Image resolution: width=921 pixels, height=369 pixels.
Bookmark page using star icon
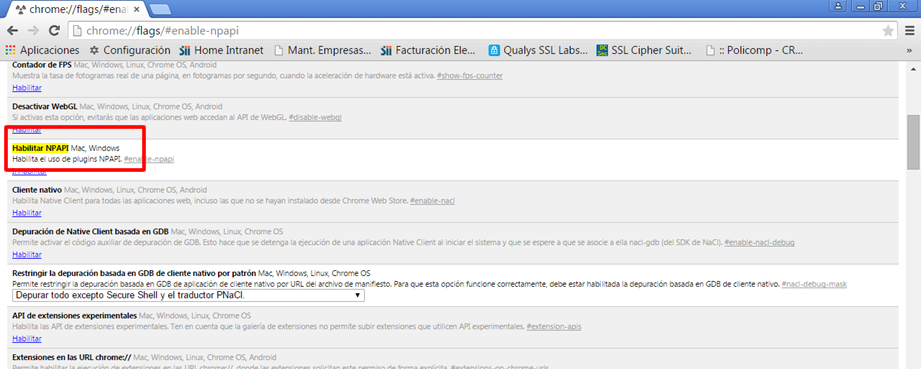pyautogui.click(x=888, y=31)
